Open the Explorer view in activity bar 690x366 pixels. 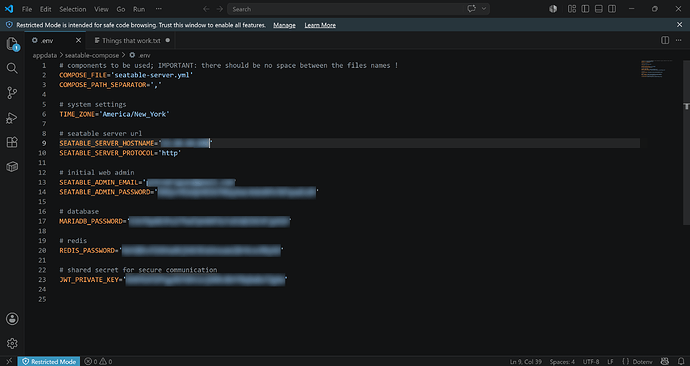click(x=12, y=44)
